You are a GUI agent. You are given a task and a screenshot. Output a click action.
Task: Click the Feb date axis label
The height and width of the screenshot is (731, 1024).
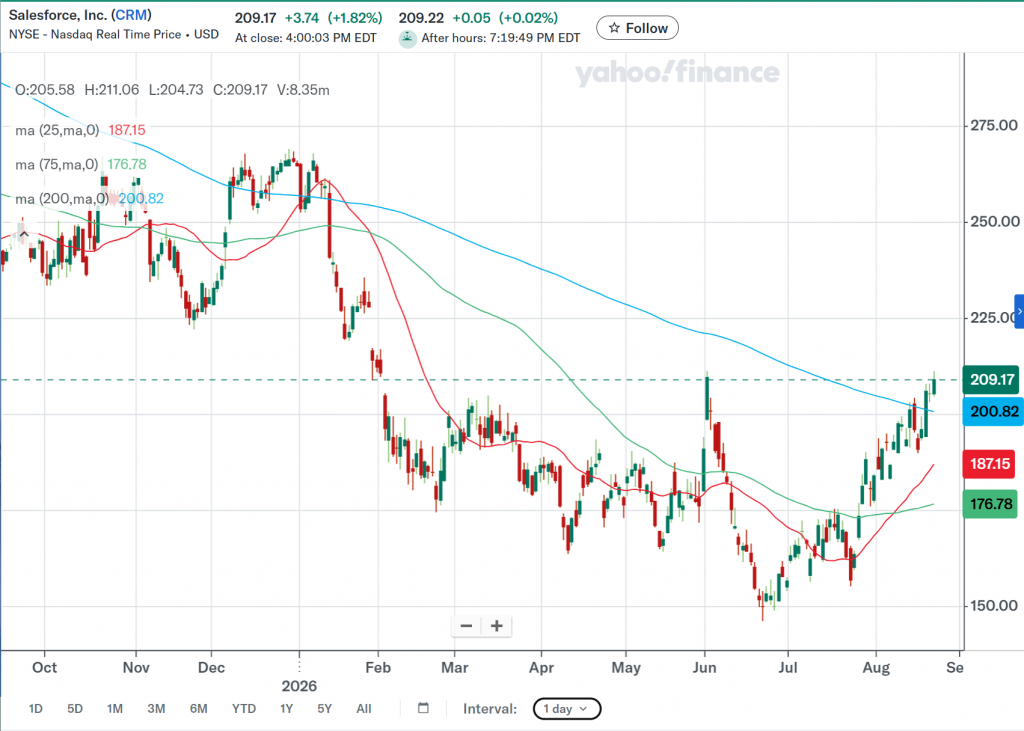378,668
